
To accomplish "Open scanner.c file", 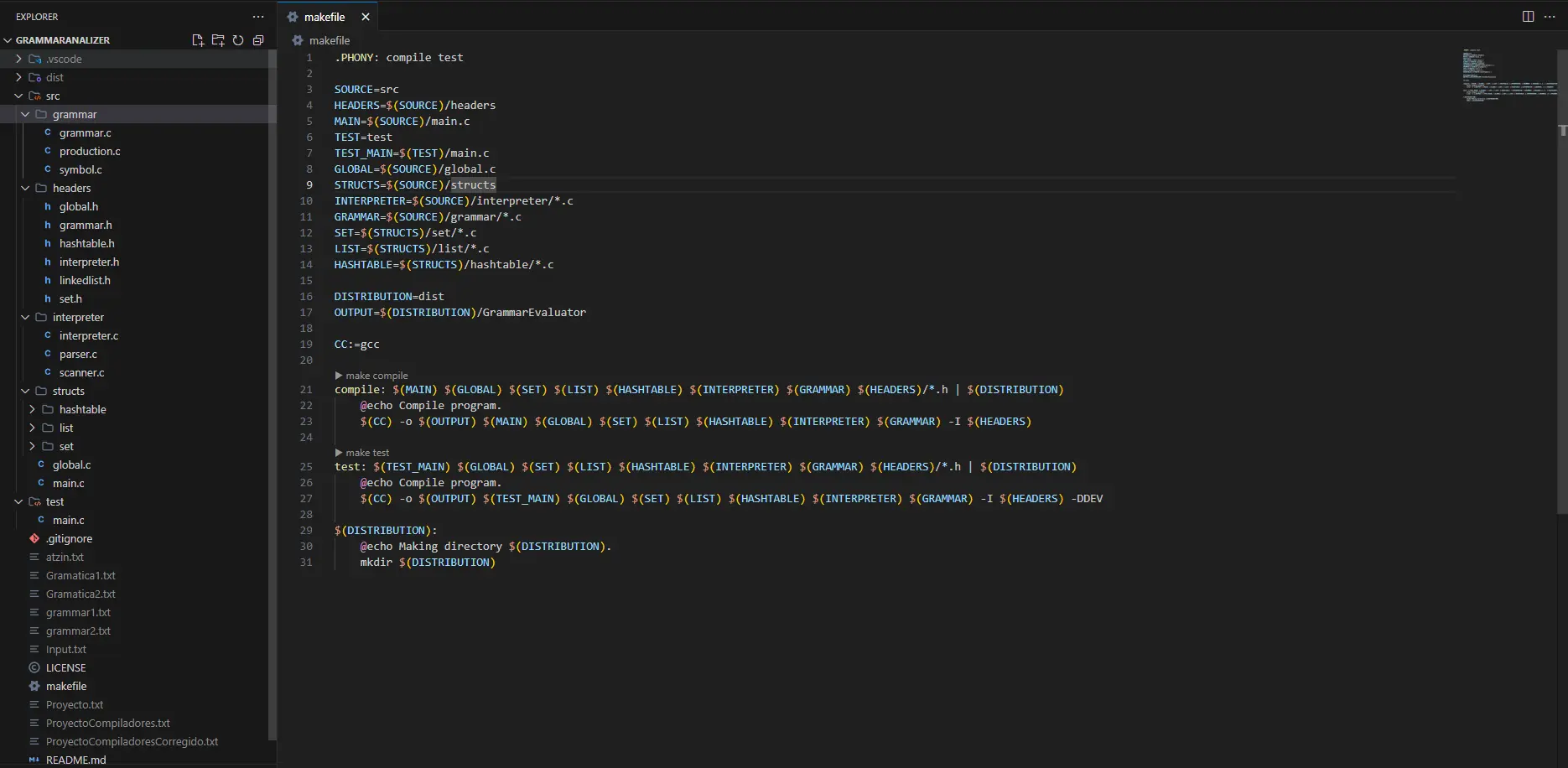I will (138, 372).
